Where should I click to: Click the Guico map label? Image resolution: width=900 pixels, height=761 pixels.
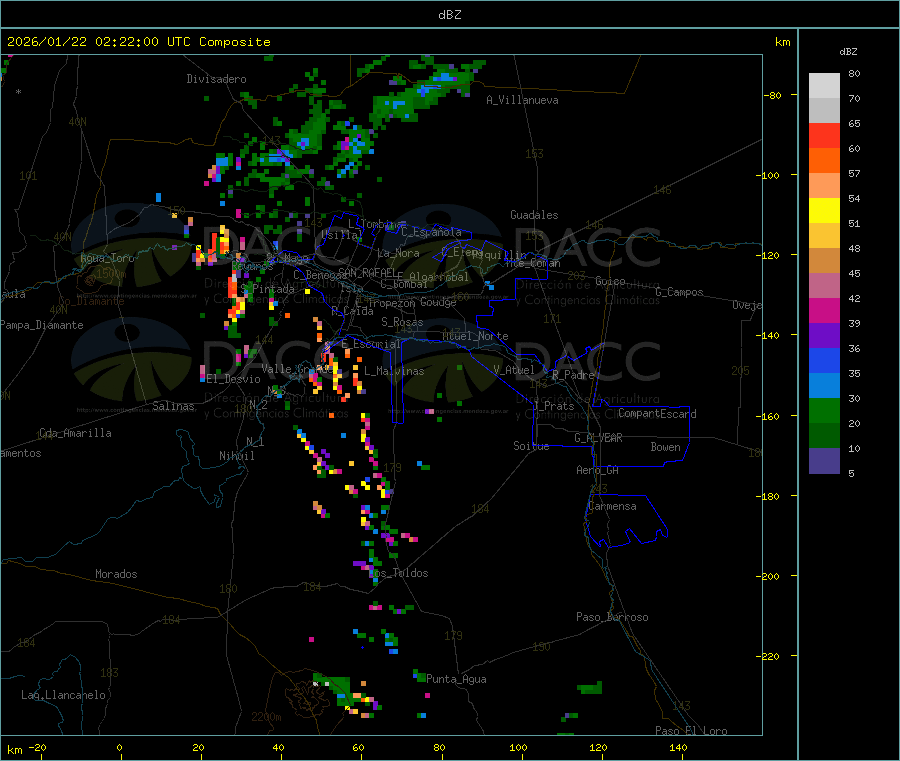click(610, 281)
